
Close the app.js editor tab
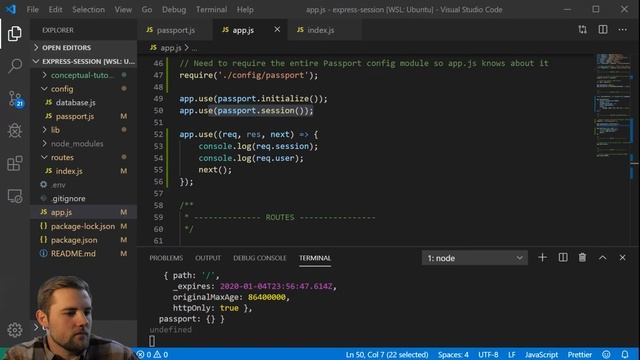click(277, 29)
